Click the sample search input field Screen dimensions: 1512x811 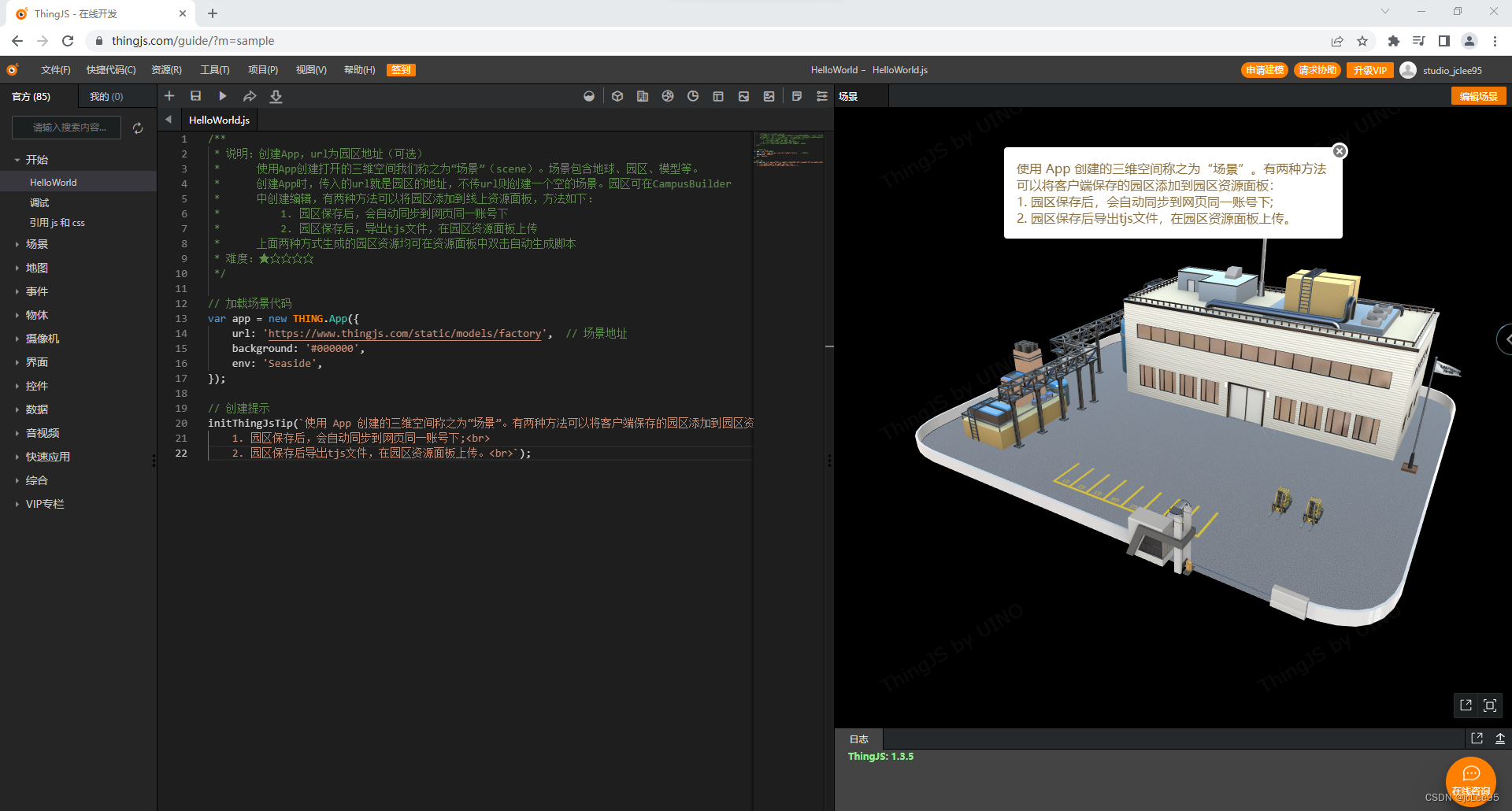[x=66, y=128]
